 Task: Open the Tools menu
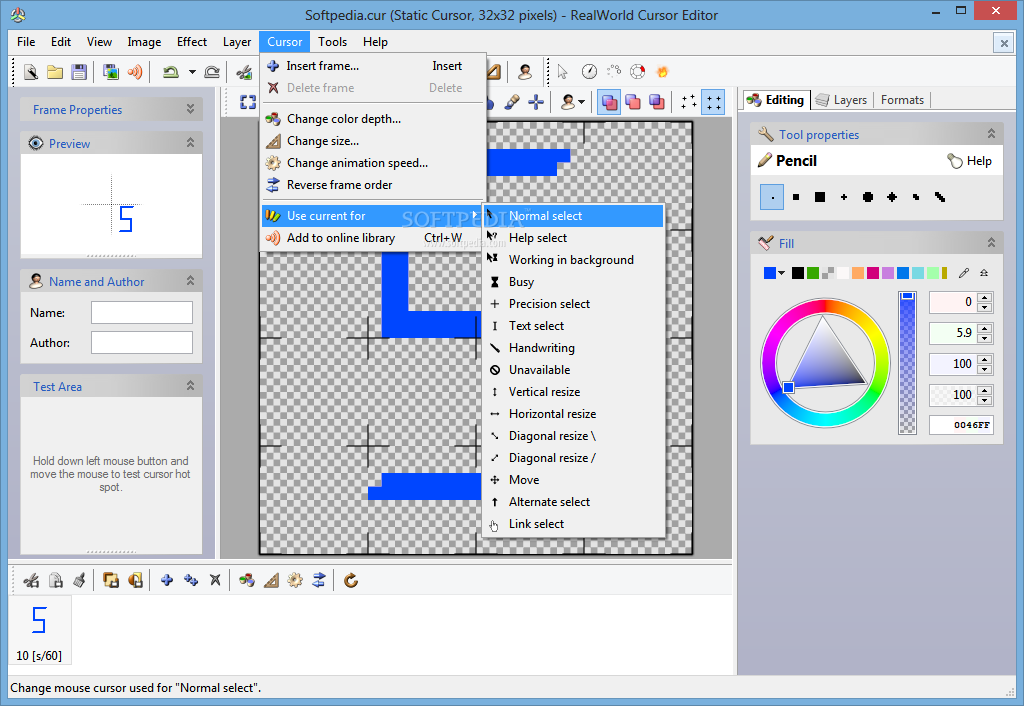pyautogui.click(x=332, y=42)
